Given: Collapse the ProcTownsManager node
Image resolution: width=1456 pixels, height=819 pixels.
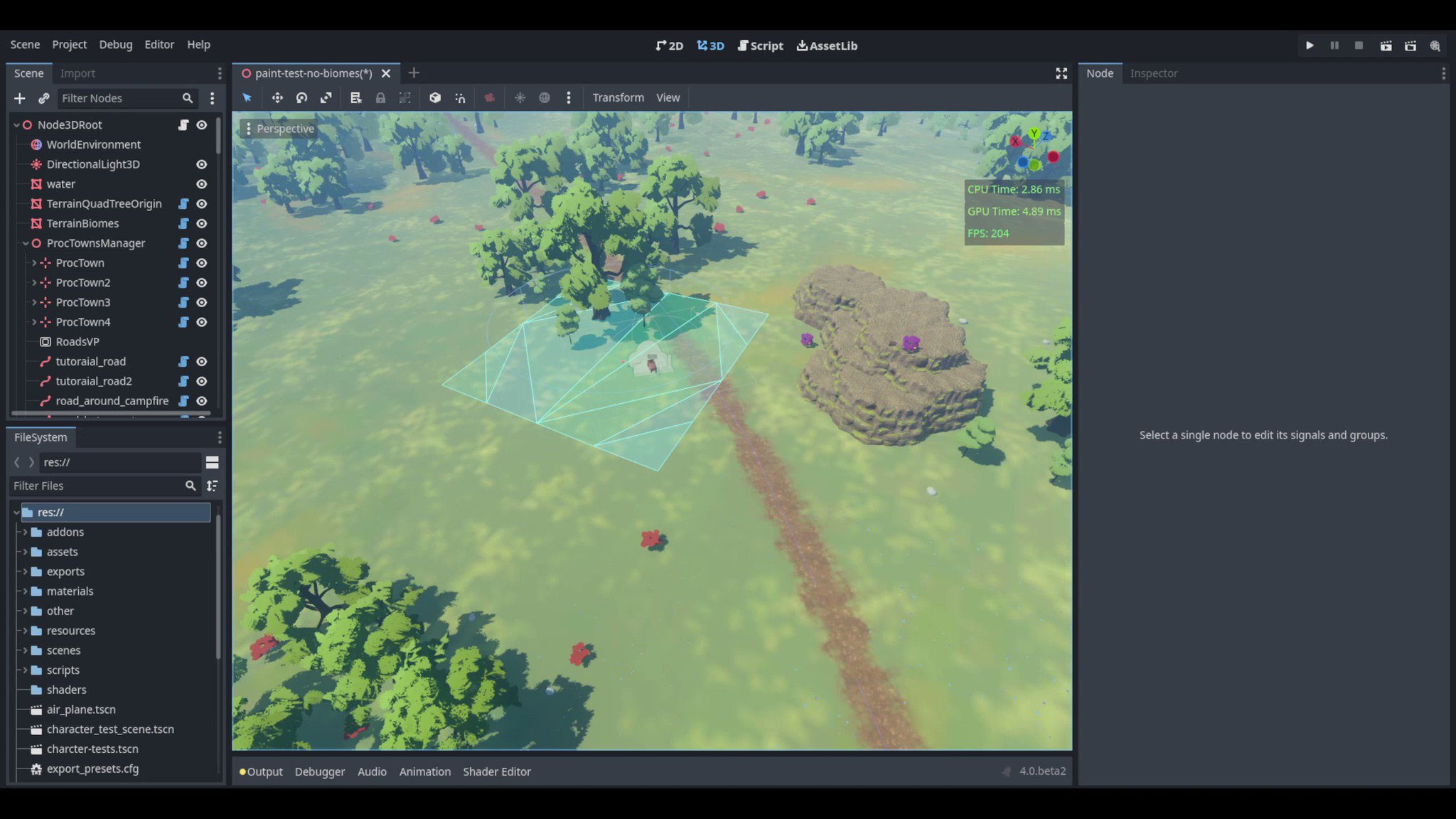Looking at the screenshot, I should point(25,243).
